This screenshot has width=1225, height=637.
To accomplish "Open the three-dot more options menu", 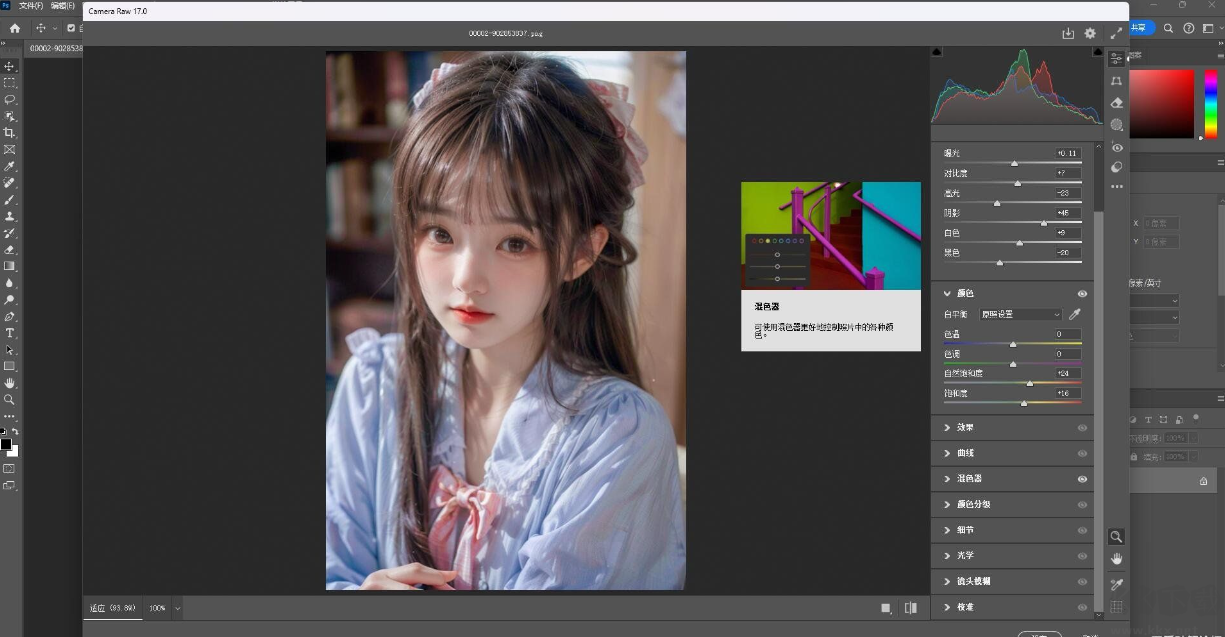I will pyautogui.click(x=1116, y=187).
